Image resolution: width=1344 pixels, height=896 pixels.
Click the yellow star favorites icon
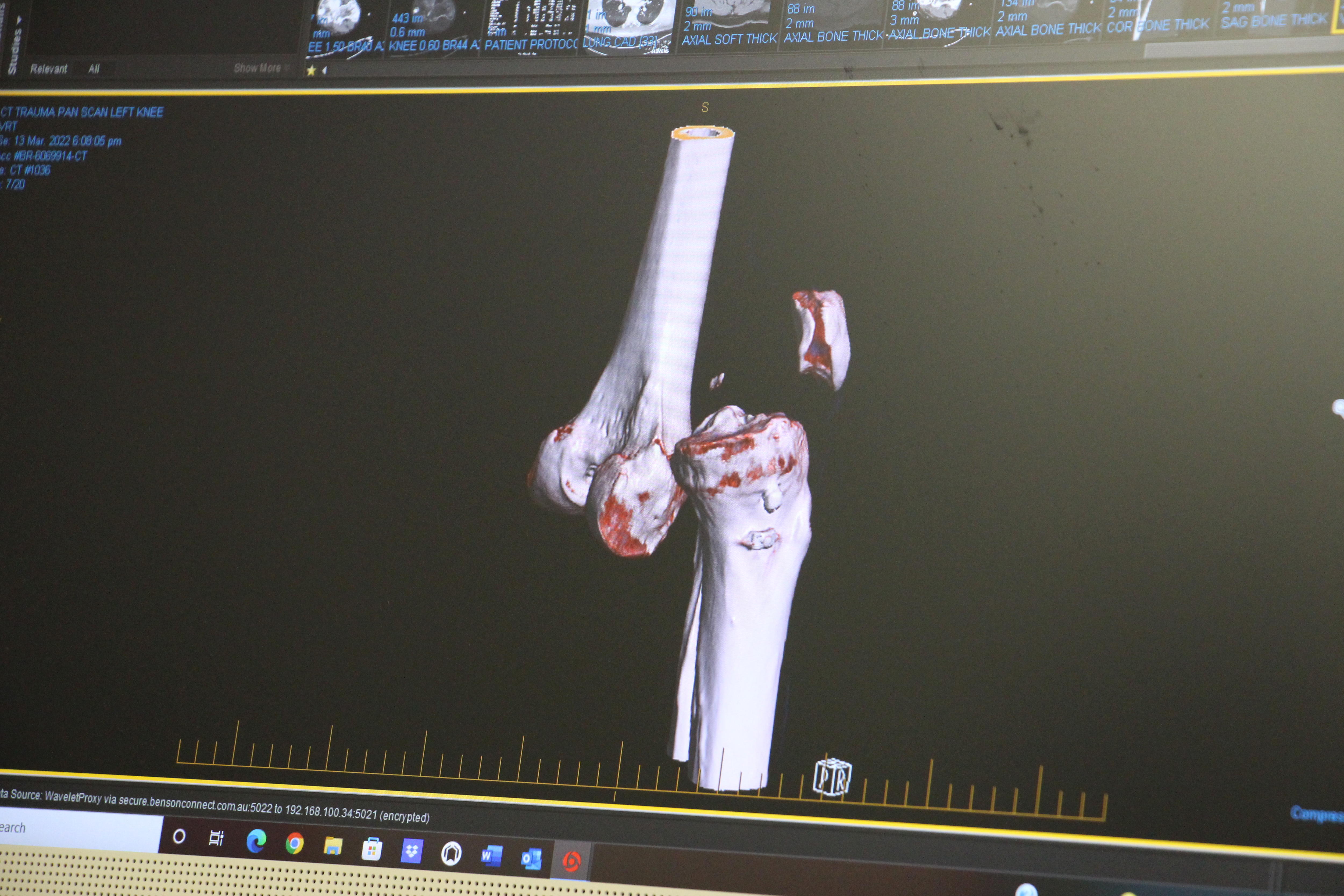point(312,70)
